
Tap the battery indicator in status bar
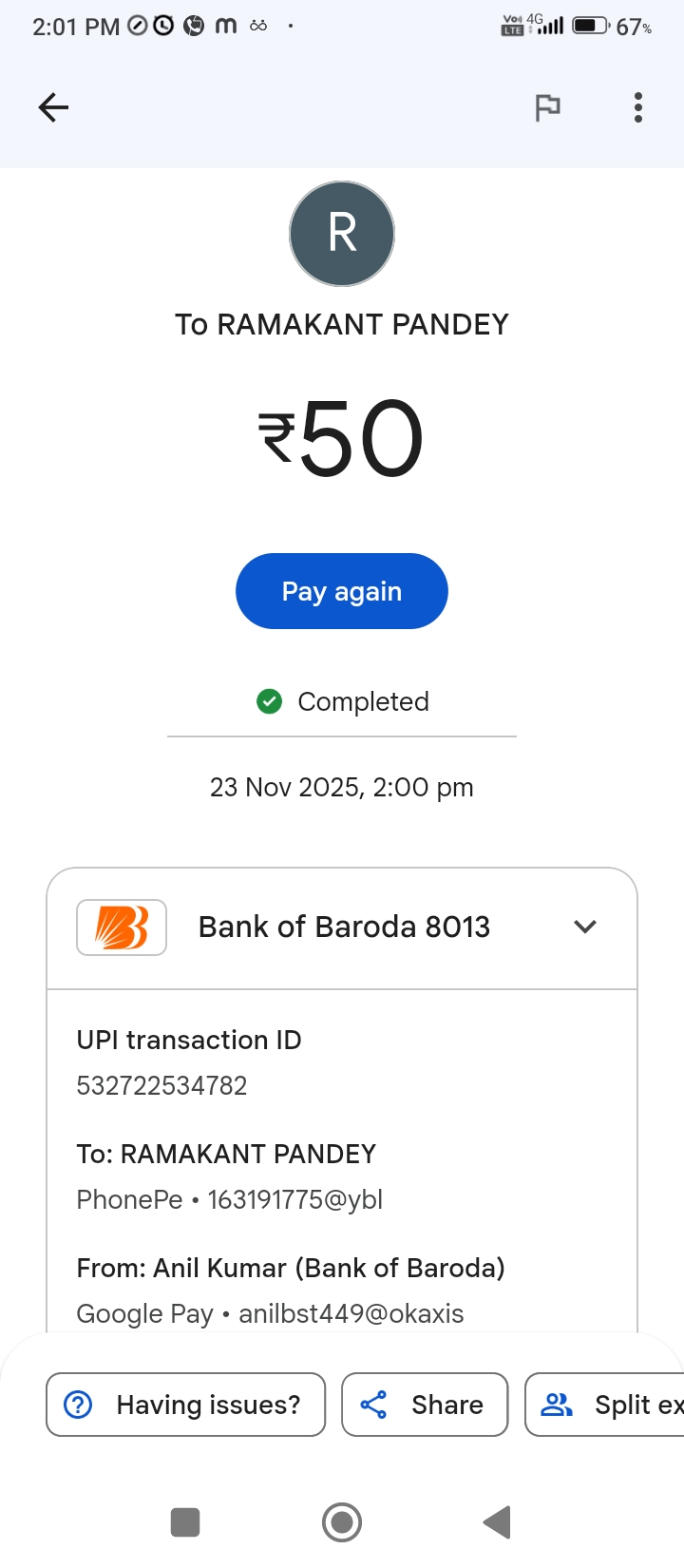[x=591, y=26]
